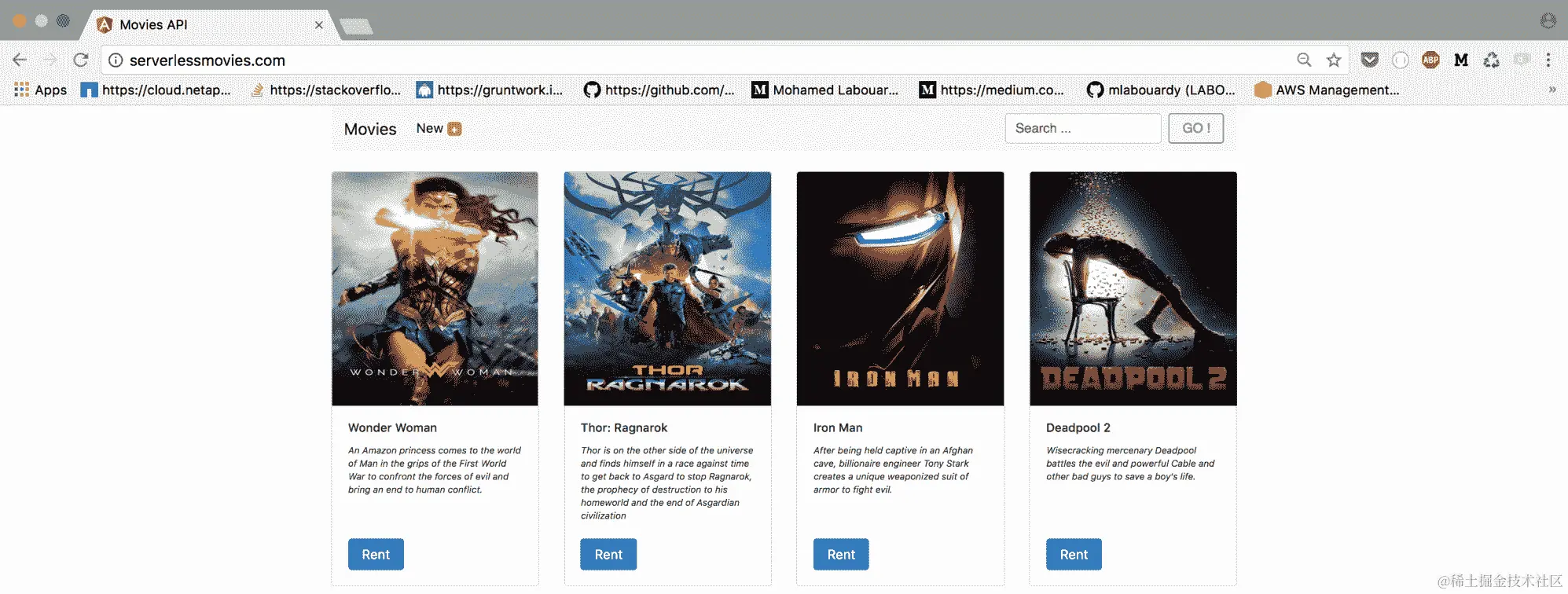Click the 'An Amazon princess comes' description
The height and width of the screenshot is (594, 1568).
pyautogui.click(x=435, y=470)
